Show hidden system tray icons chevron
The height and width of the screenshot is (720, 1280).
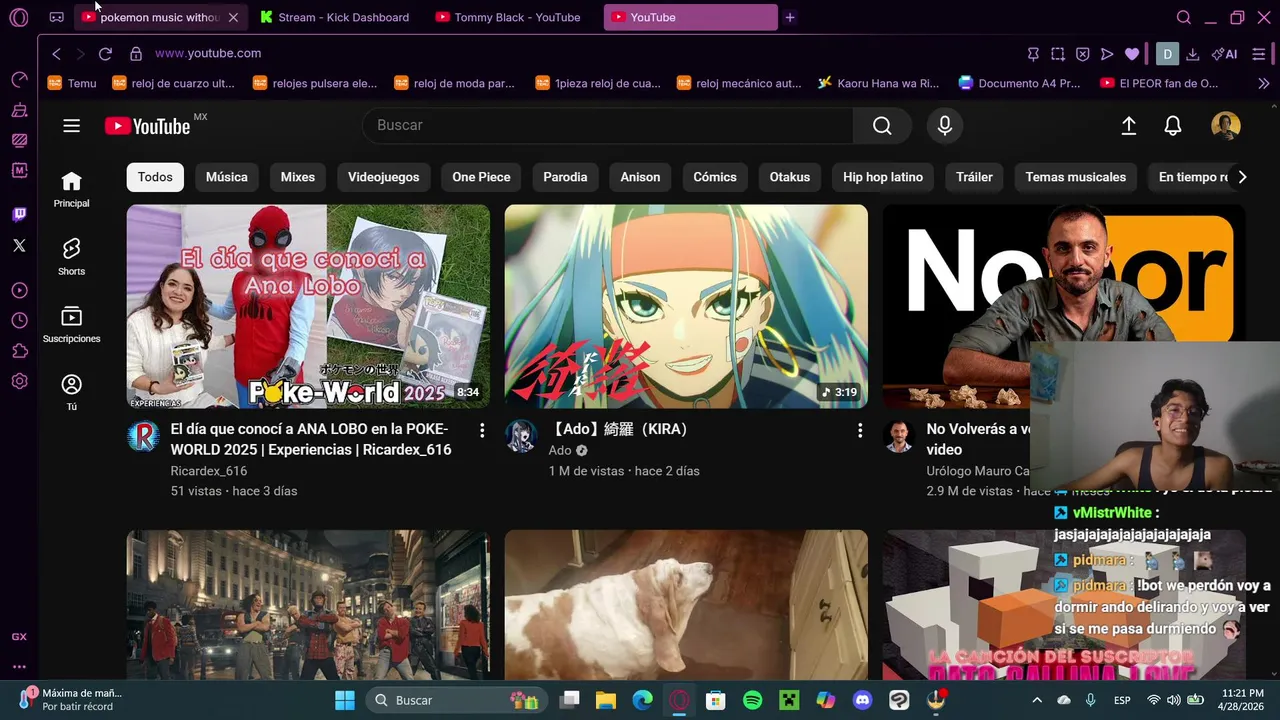click(1037, 700)
